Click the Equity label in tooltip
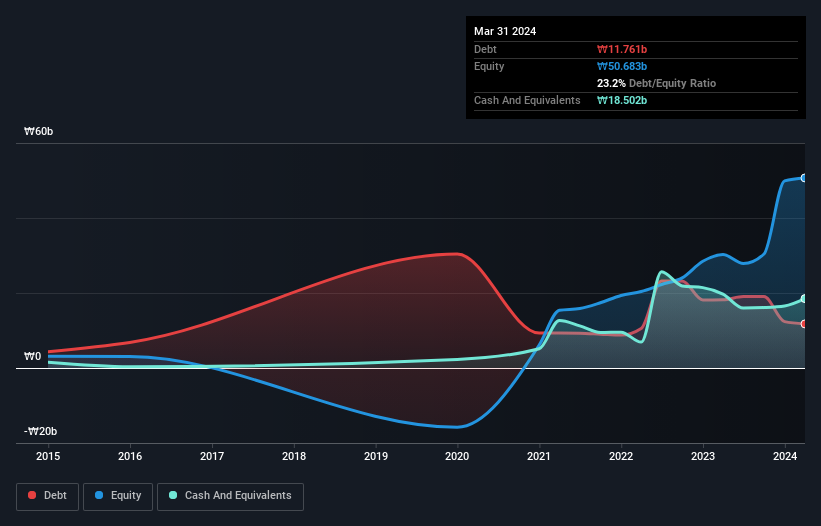 489,66
